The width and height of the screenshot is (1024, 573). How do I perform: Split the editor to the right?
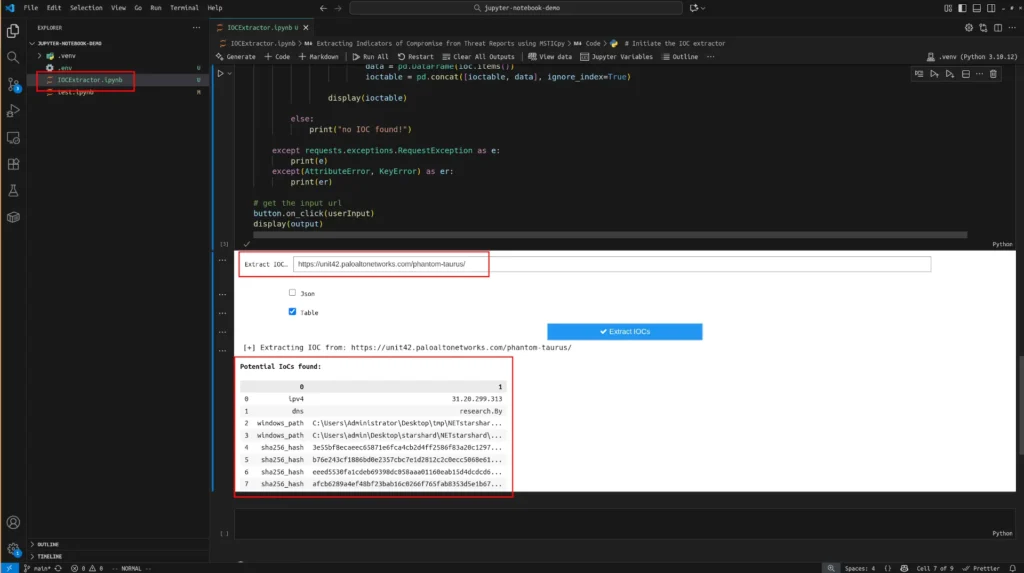click(x=998, y=27)
